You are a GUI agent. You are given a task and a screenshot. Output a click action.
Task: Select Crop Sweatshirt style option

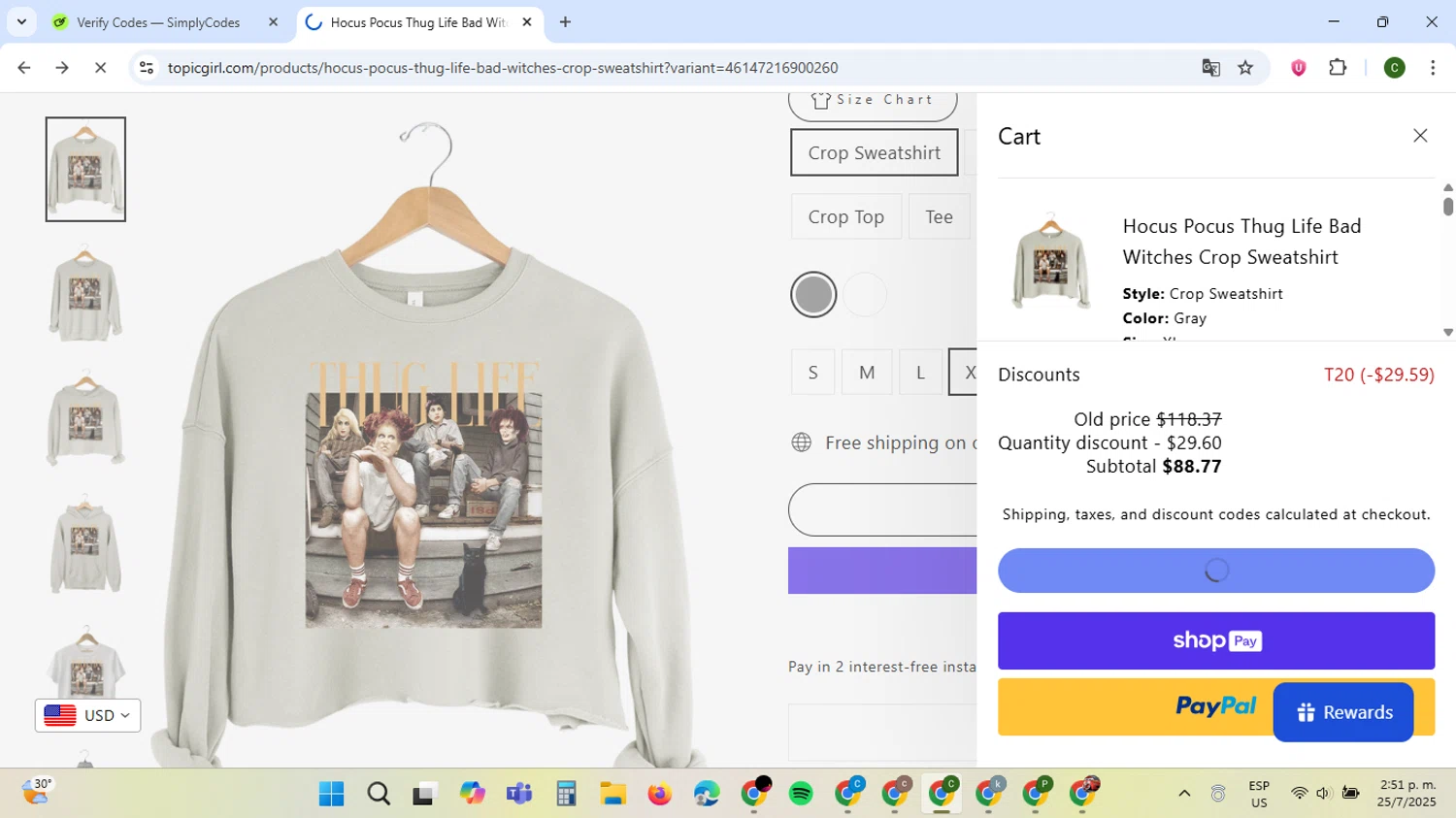pos(875,153)
